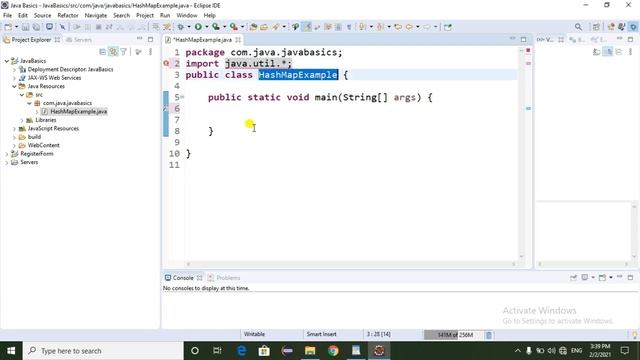Select HashMapExample.java in Project Explorer
Screen dimensions: 640x360
(79, 111)
